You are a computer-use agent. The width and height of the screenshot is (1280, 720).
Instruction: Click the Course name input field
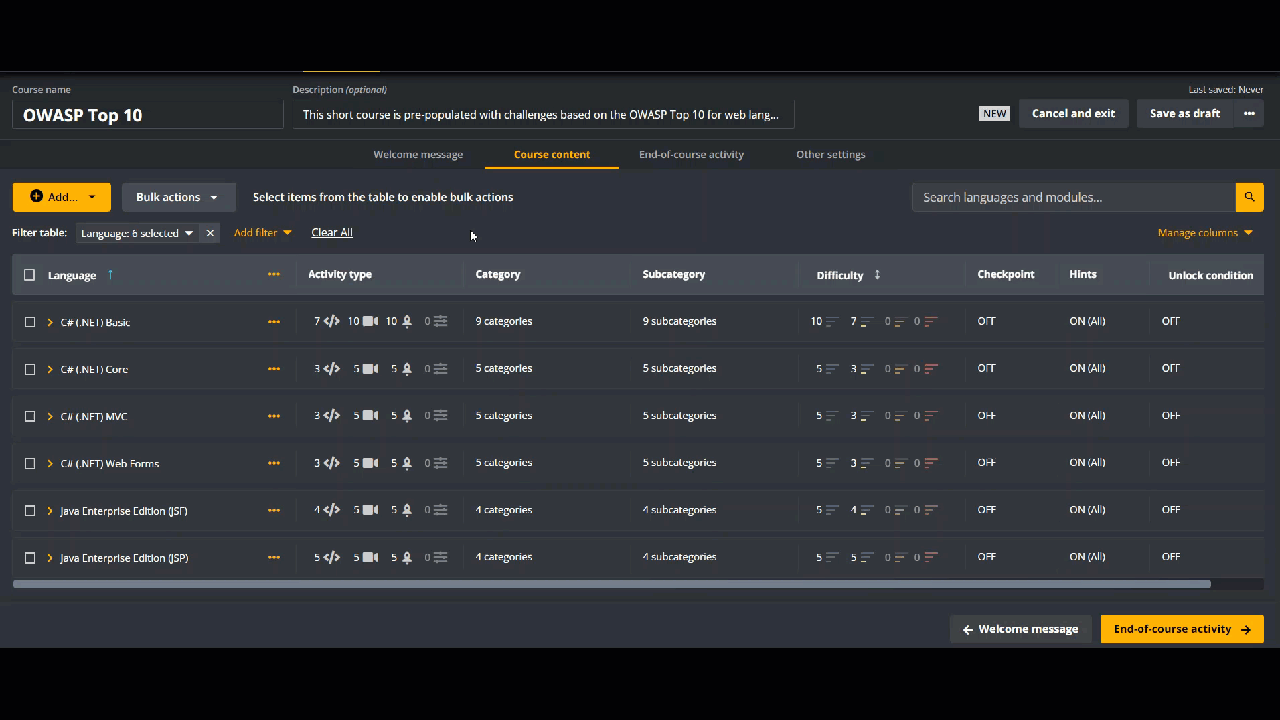(148, 115)
